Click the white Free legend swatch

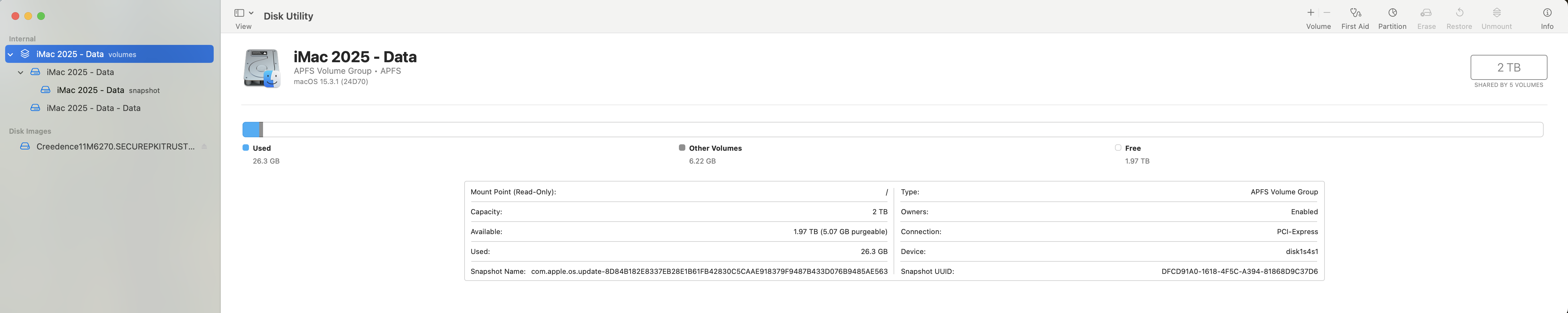pos(1118,148)
